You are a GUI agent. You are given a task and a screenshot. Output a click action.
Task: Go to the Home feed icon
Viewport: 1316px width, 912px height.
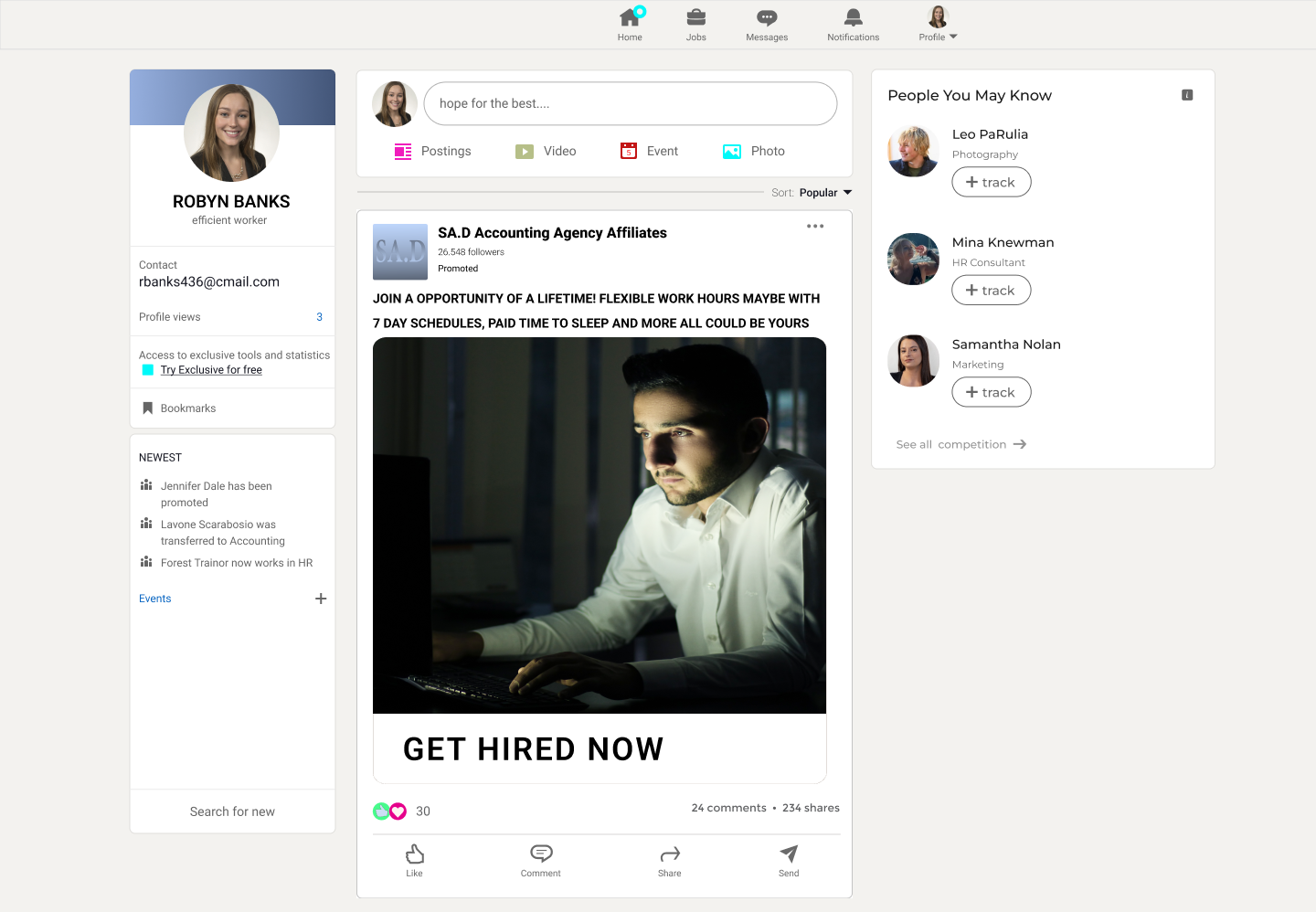point(630,17)
